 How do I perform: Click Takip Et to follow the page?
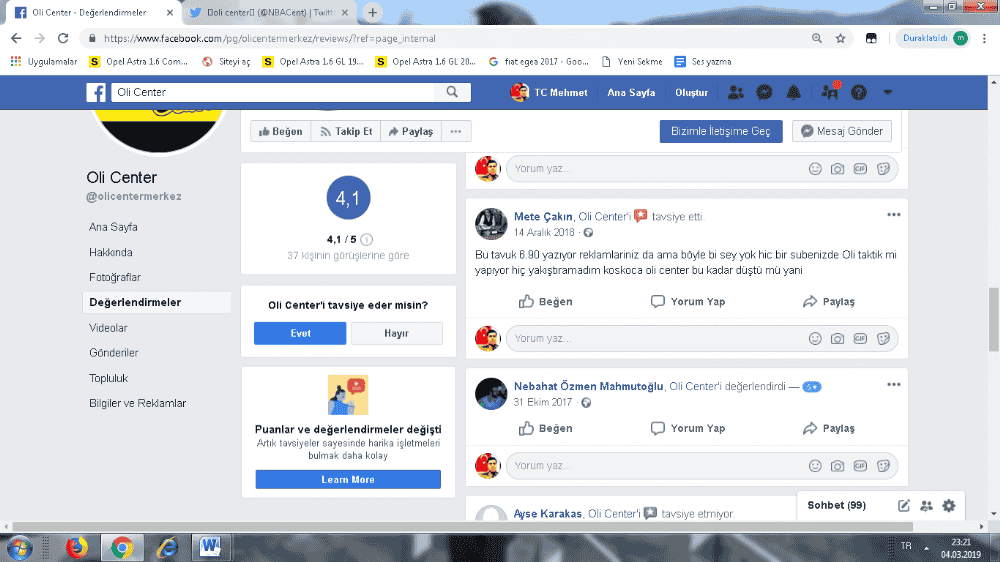pyautogui.click(x=346, y=131)
